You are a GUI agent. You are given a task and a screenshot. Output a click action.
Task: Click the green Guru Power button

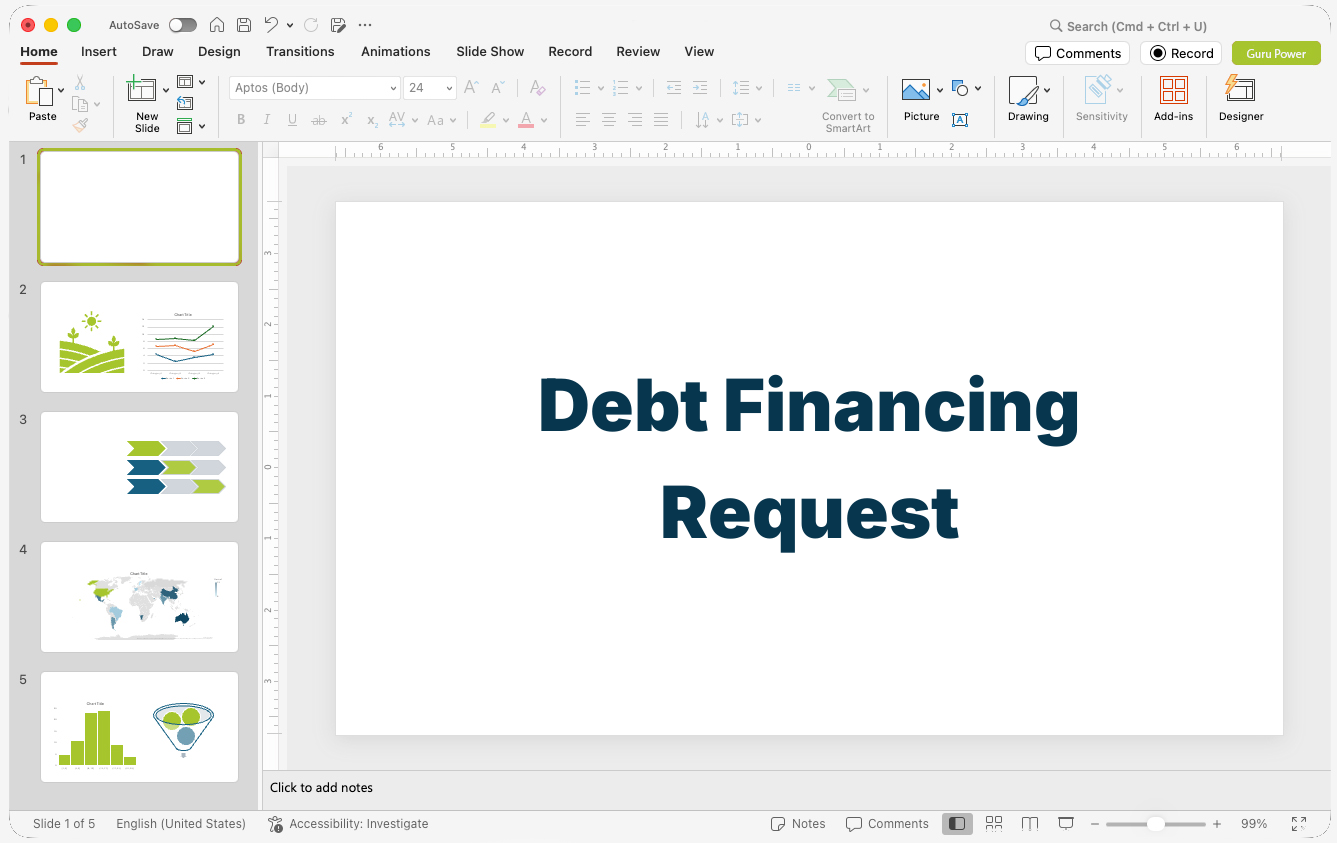(1276, 53)
